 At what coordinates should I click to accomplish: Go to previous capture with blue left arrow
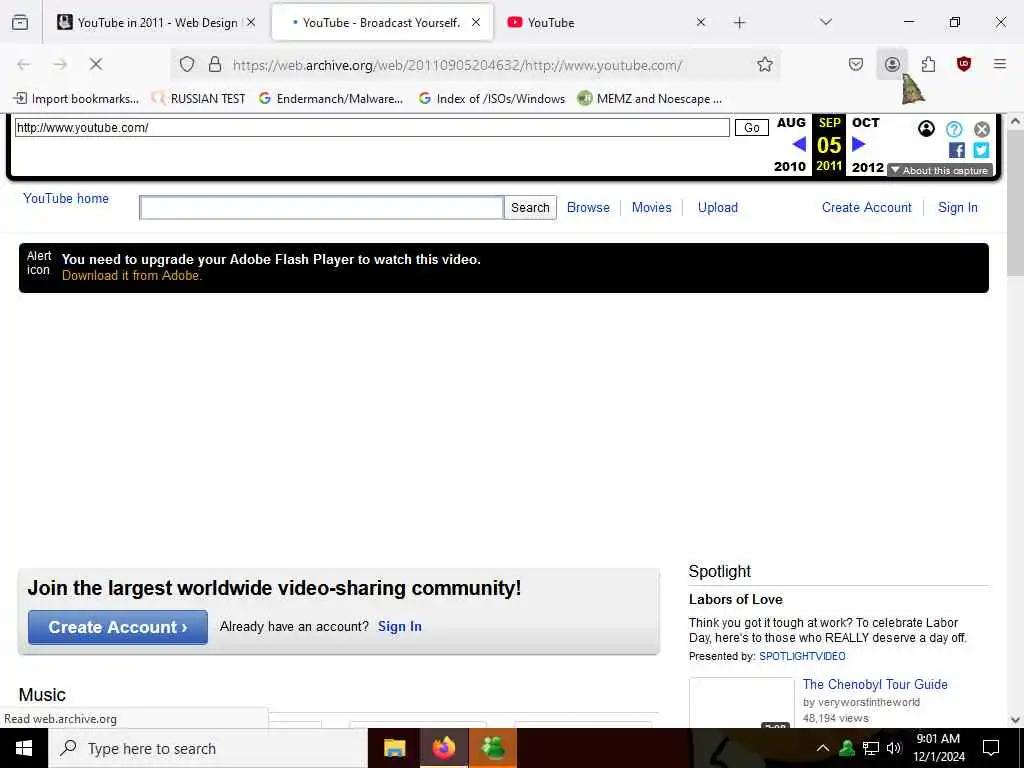tap(799, 144)
